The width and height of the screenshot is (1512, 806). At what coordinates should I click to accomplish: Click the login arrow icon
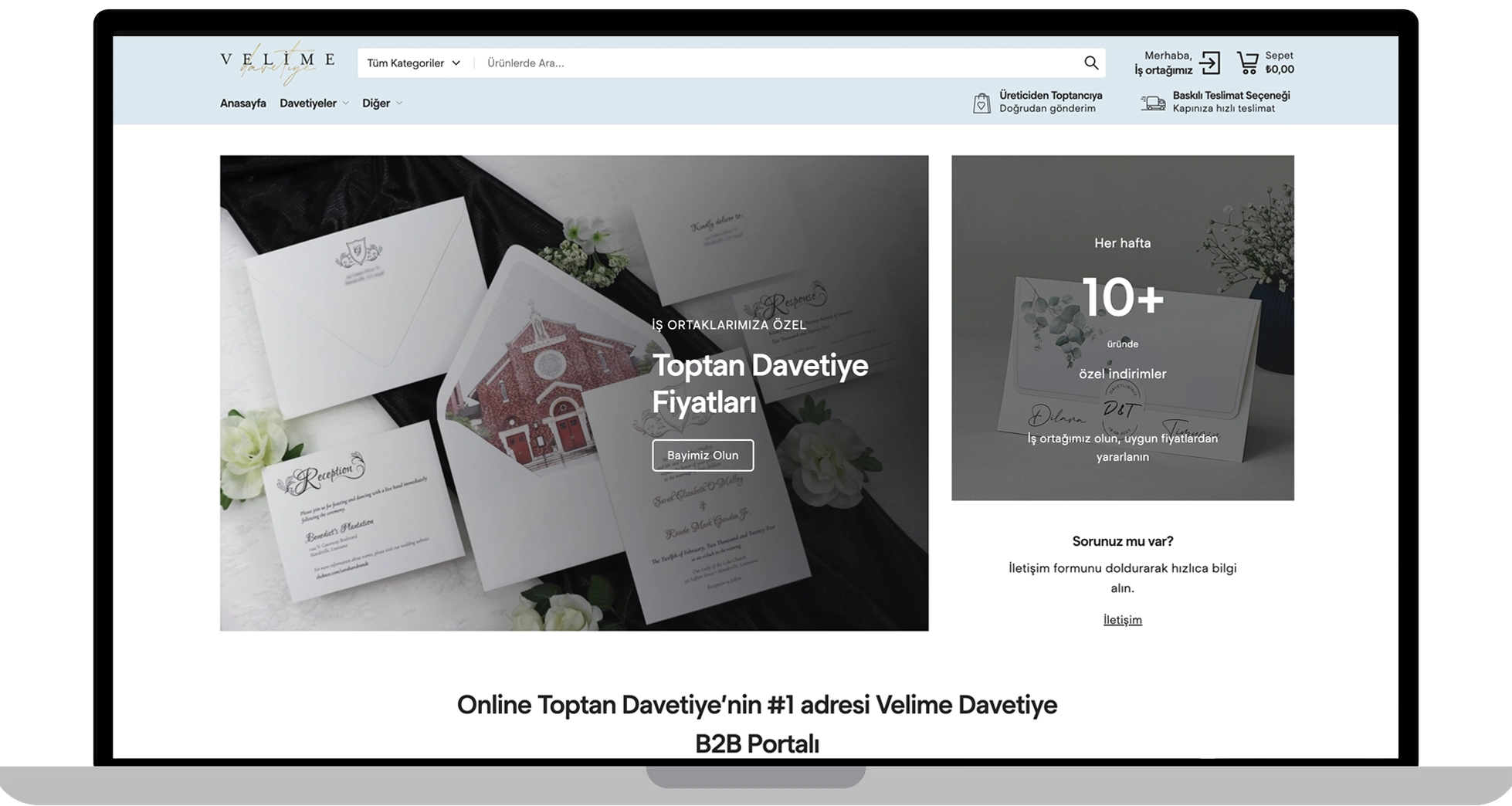pyautogui.click(x=1210, y=63)
